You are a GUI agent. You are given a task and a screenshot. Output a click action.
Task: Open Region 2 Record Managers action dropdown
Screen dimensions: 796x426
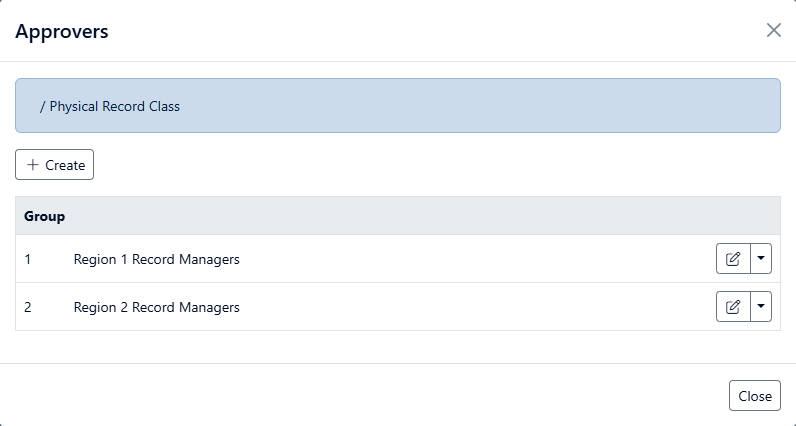click(x=761, y=307)
